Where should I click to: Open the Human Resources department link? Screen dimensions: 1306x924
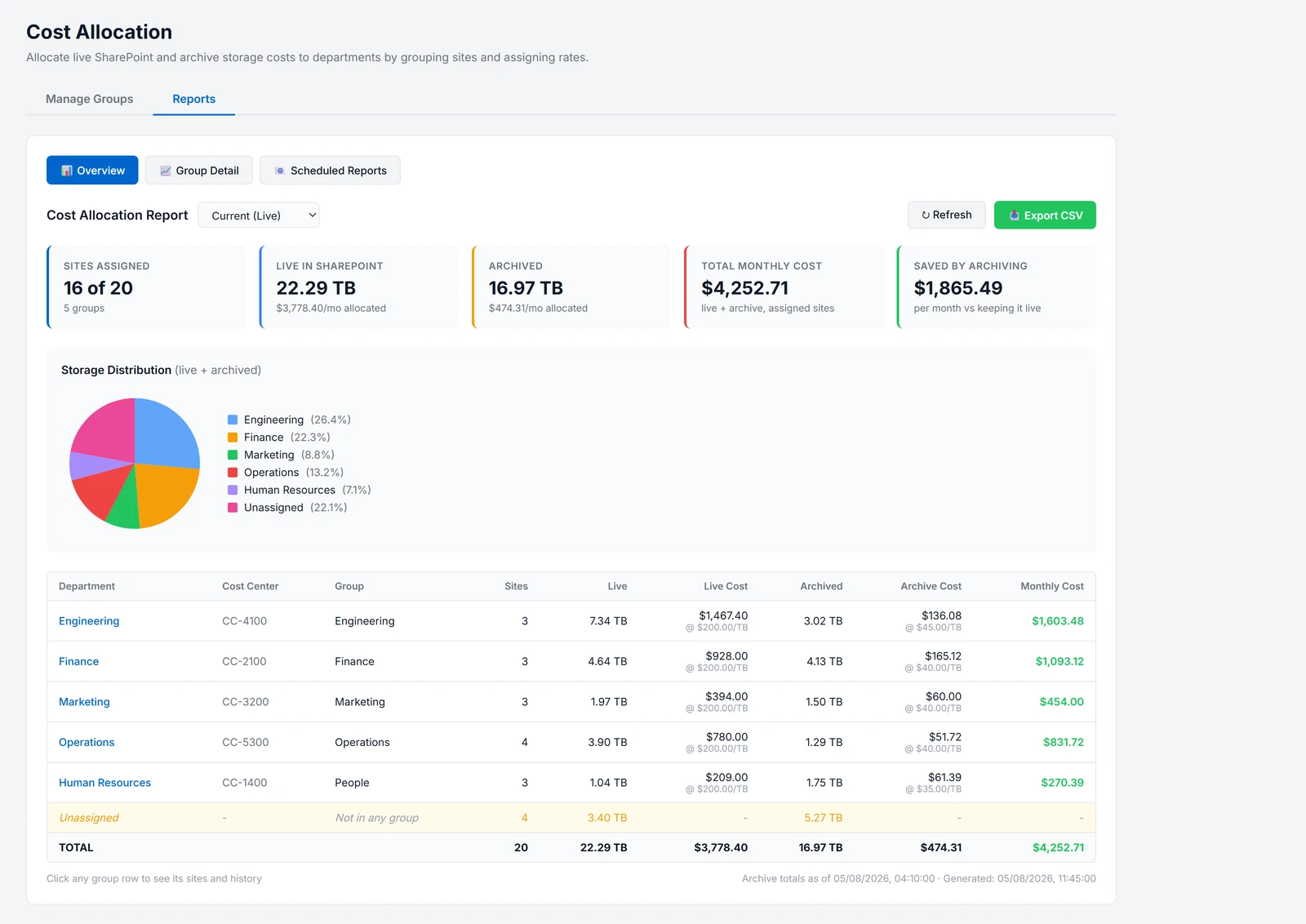(x=104, y=783)
